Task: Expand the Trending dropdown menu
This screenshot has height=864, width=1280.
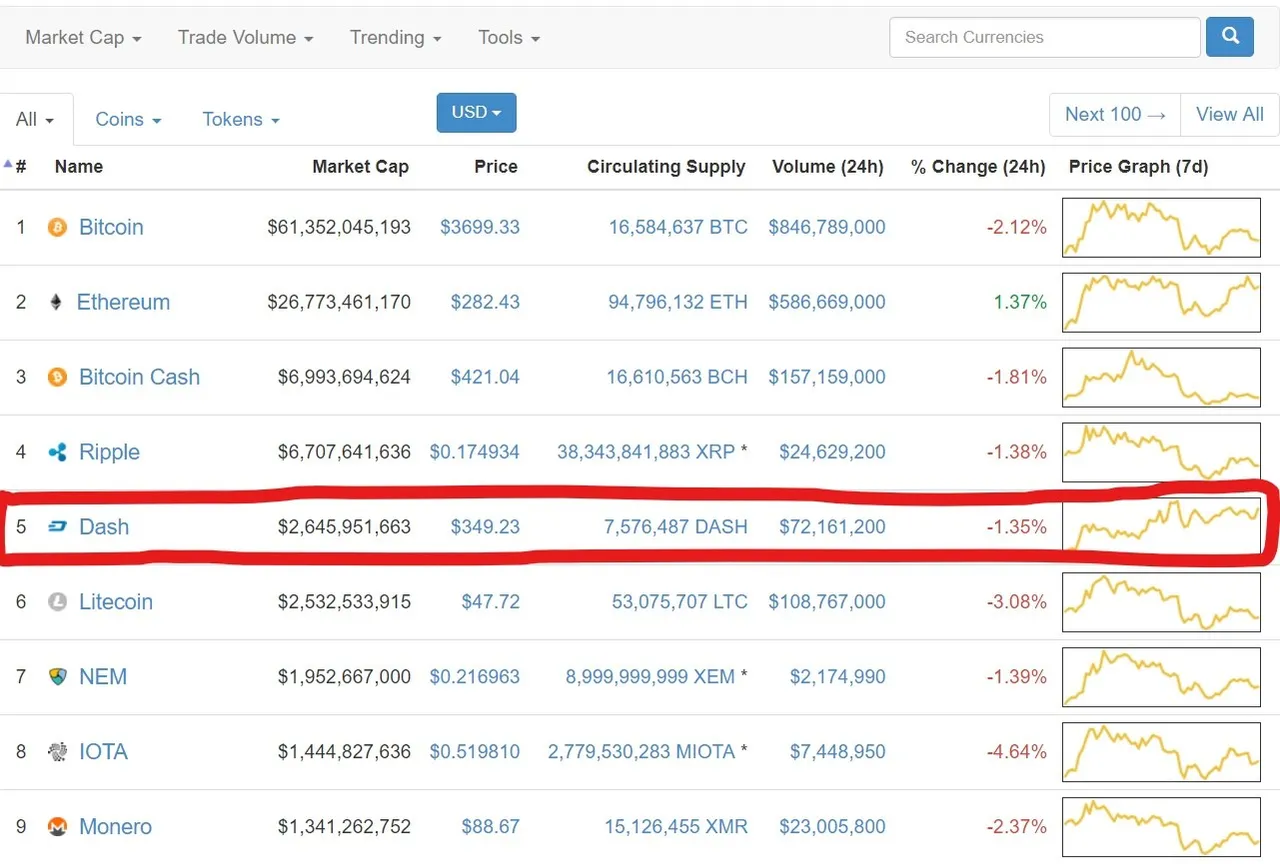Action: click(396, 38)
